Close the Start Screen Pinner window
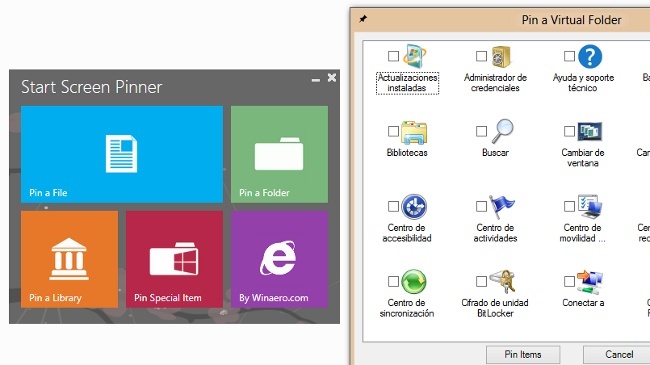The image size is (650, 365). 332,78
